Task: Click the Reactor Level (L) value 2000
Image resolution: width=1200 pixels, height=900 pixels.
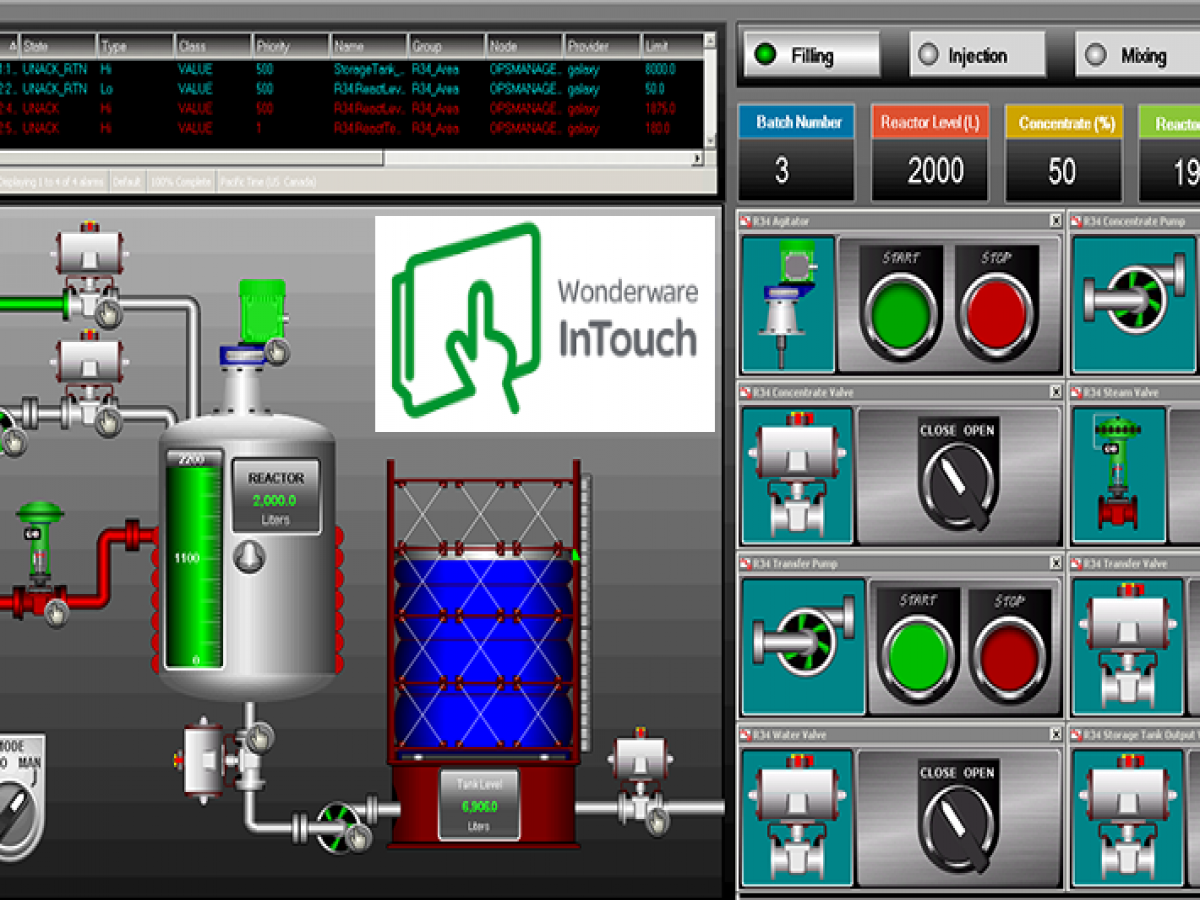Action: (935, 171)
